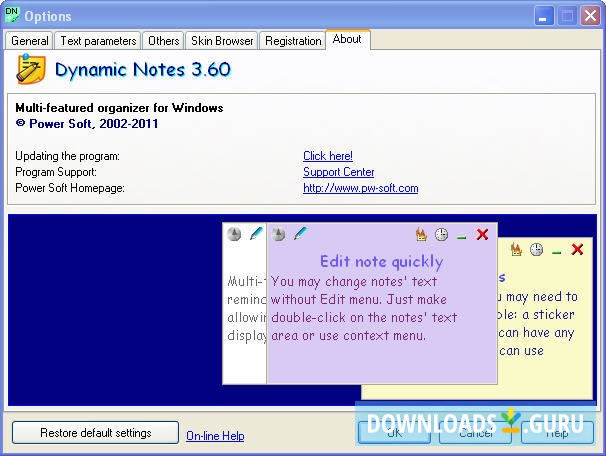Close the purple note with red X
The width and height of the screenshot is (606, 456).
(482, 234)
